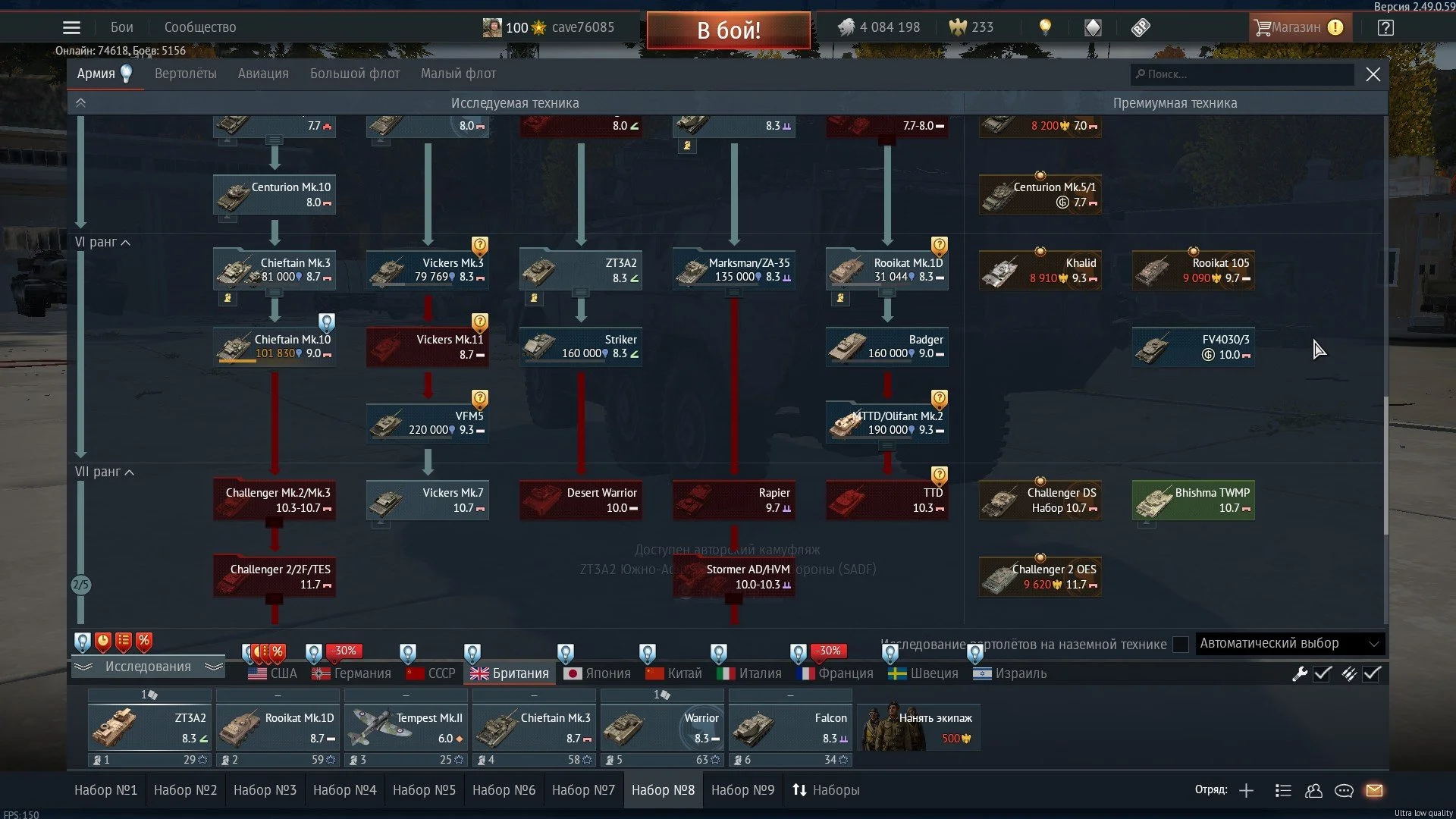Select the Набор №5 preset tab
This screenshot has height=819, width=1456.
tap(424, 789)
